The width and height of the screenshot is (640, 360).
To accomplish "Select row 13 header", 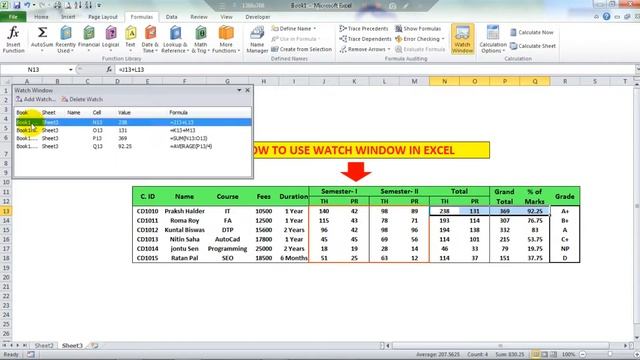I will [x=6, y=211].
